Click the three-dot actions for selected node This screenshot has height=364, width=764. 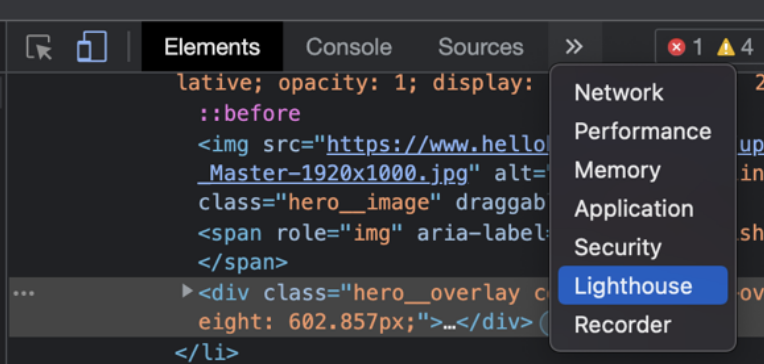pos(24,293)
